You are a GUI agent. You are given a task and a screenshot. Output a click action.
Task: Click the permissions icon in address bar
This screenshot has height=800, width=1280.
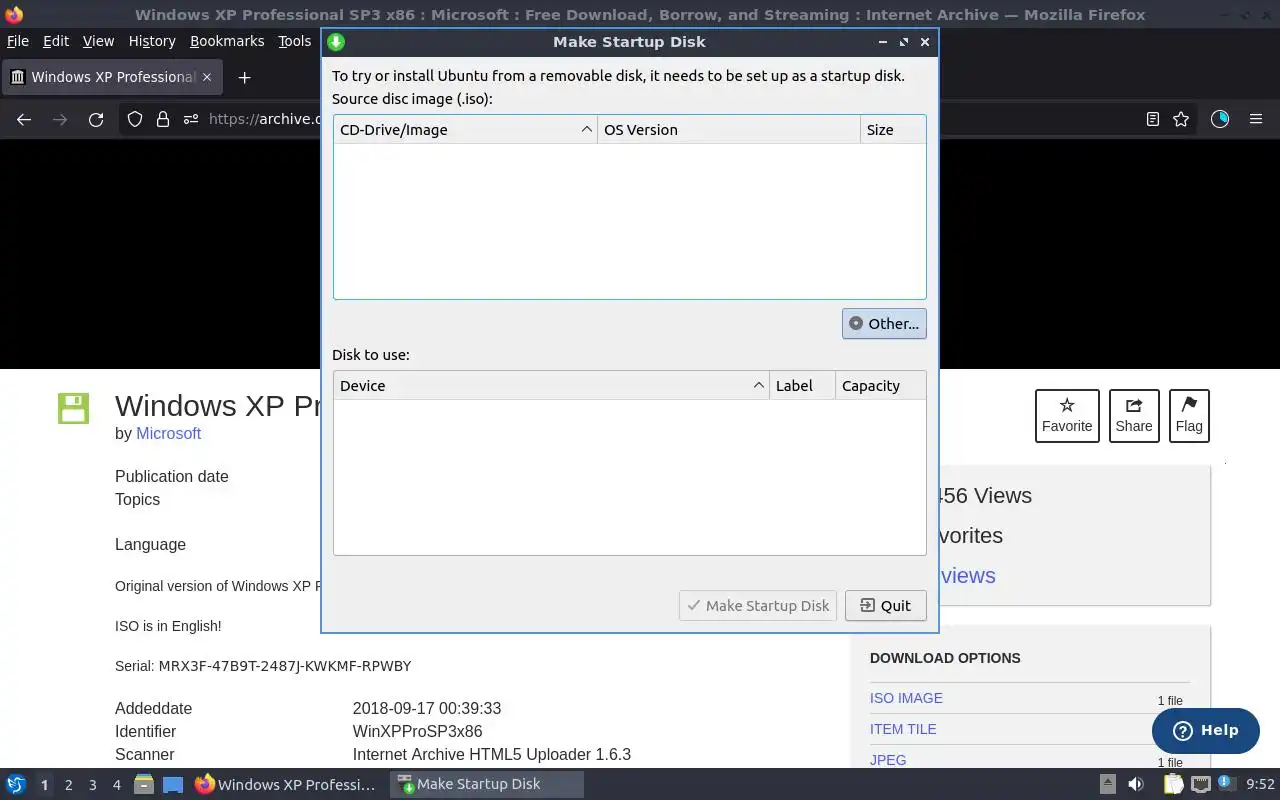tap(190, 119)
